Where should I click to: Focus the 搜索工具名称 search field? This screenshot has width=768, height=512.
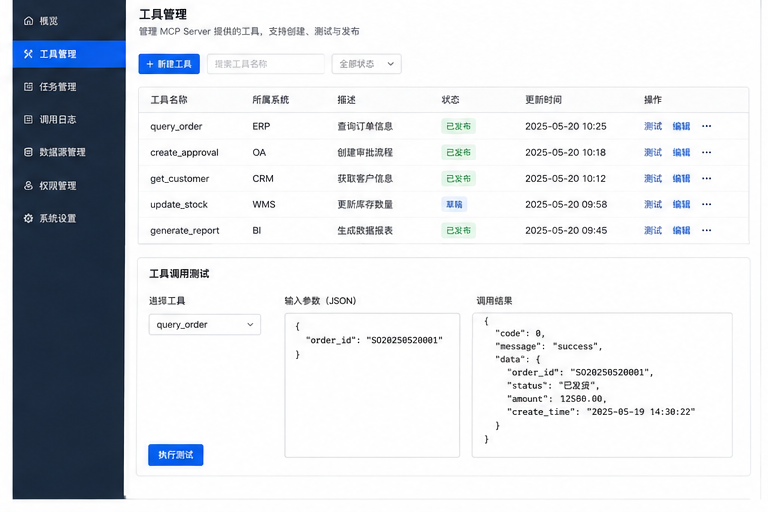(266, 64)
